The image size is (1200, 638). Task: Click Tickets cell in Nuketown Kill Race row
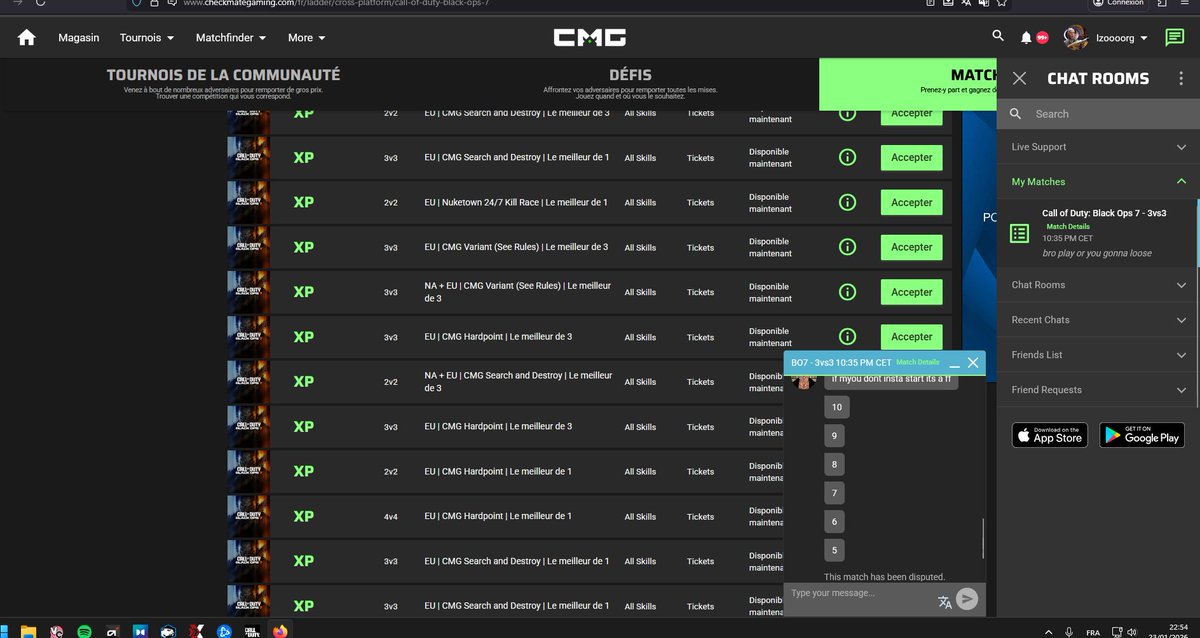(x=701, y=202)
